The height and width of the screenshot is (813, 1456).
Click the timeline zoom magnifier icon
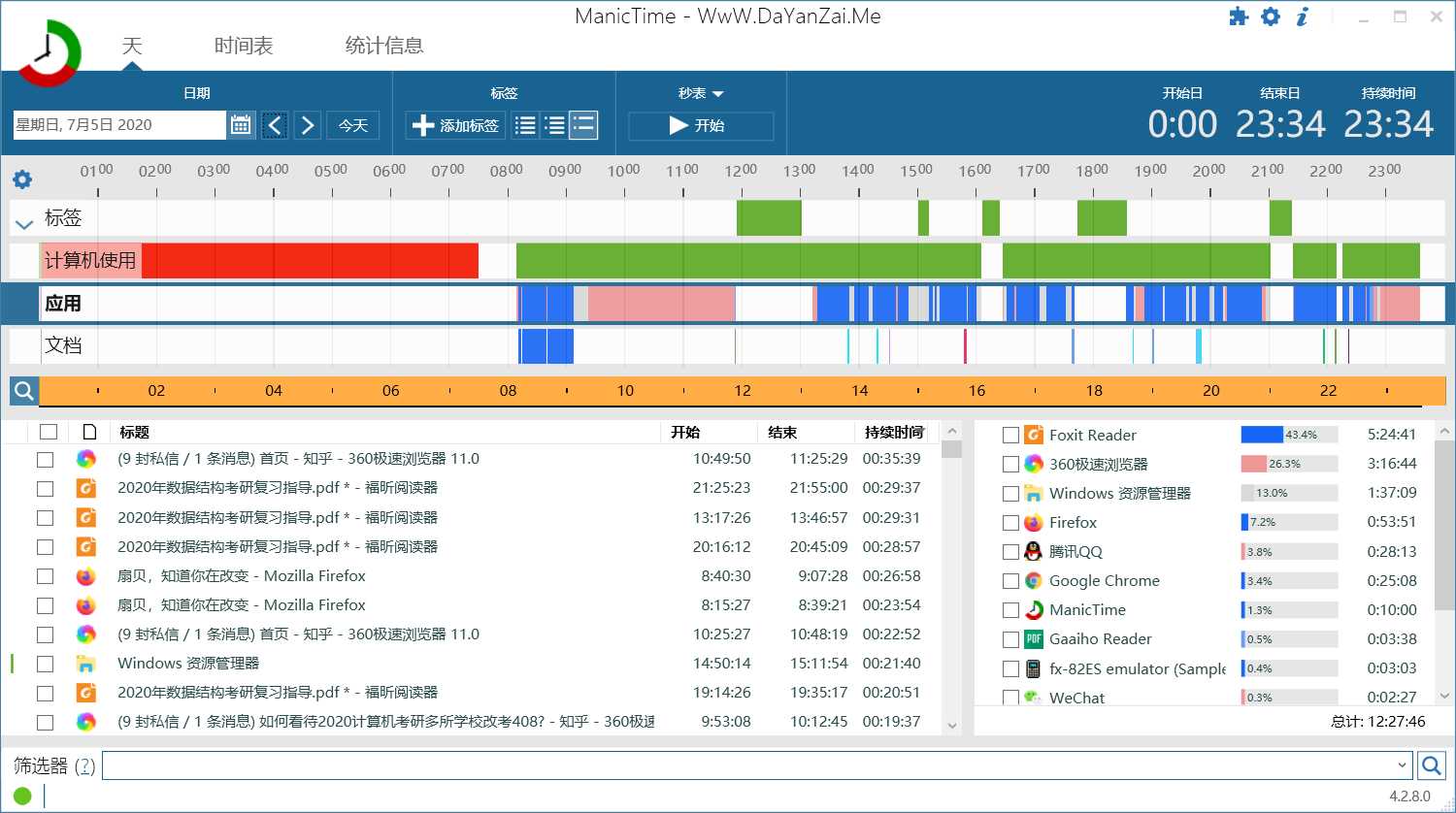pos(24,391)
